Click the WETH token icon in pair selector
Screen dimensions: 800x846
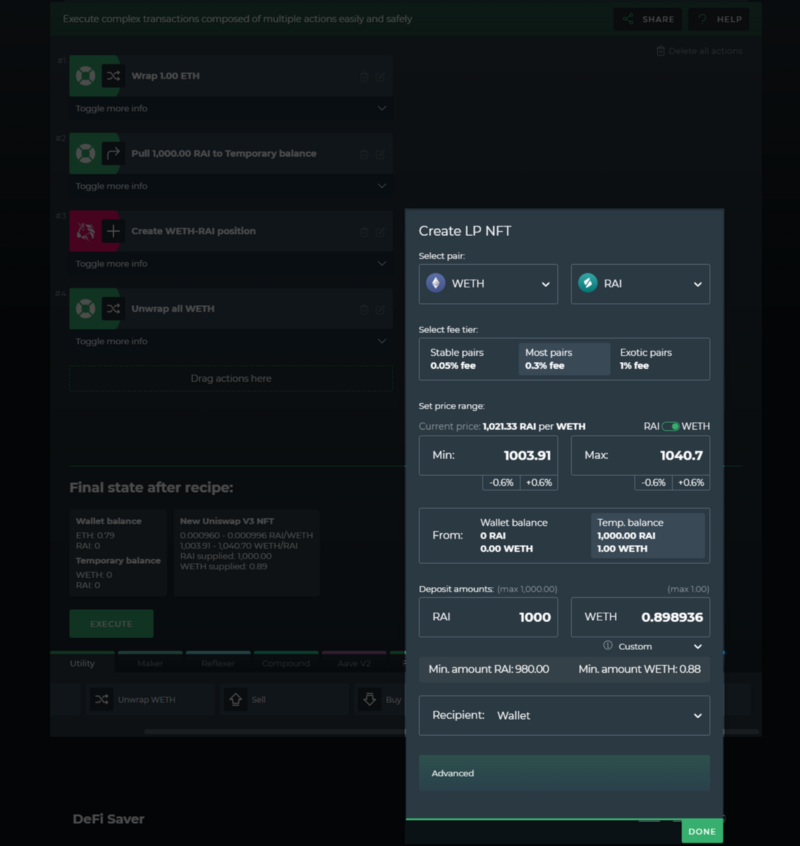[436, 283]
